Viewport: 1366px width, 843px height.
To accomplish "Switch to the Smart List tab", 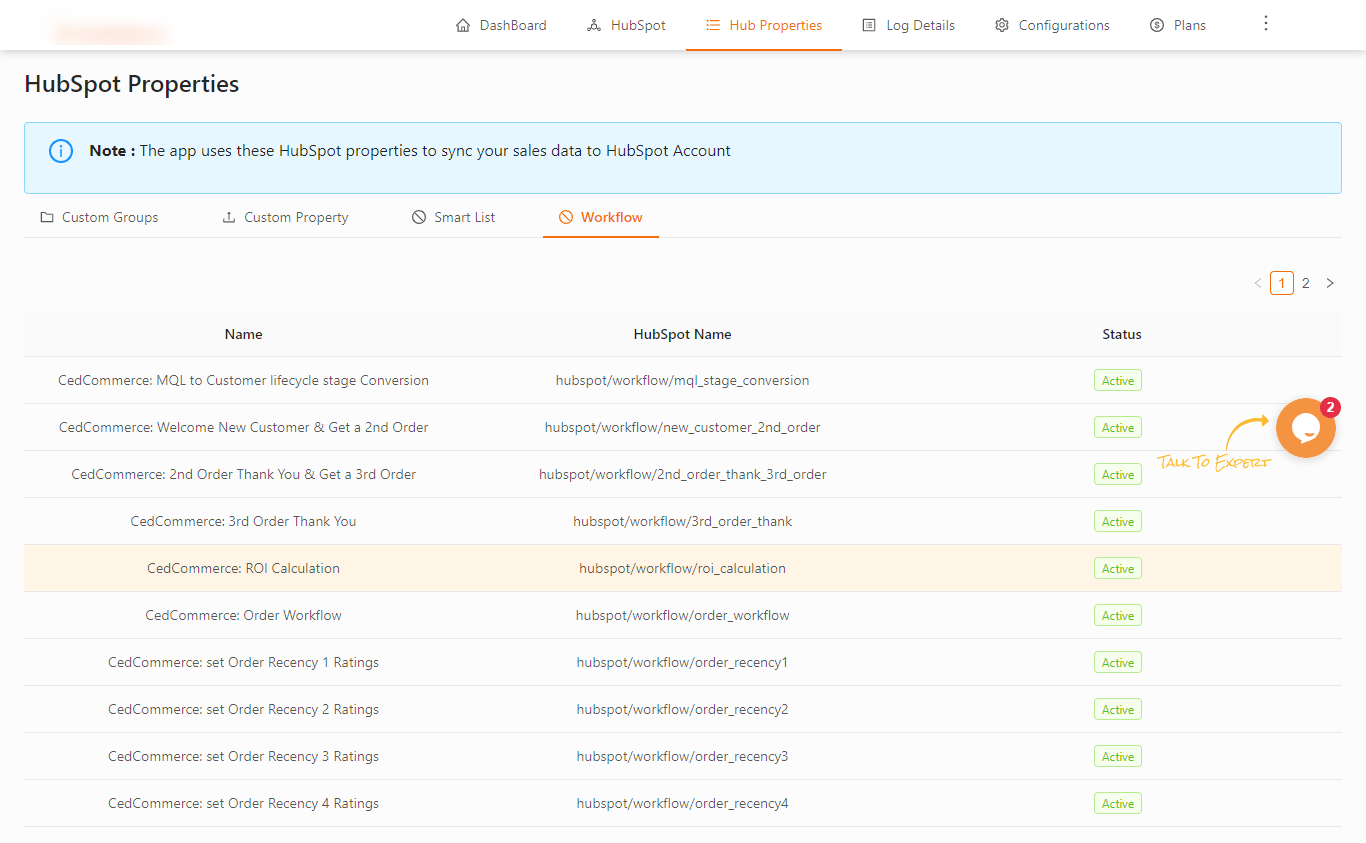I will [x=453, y=217].
